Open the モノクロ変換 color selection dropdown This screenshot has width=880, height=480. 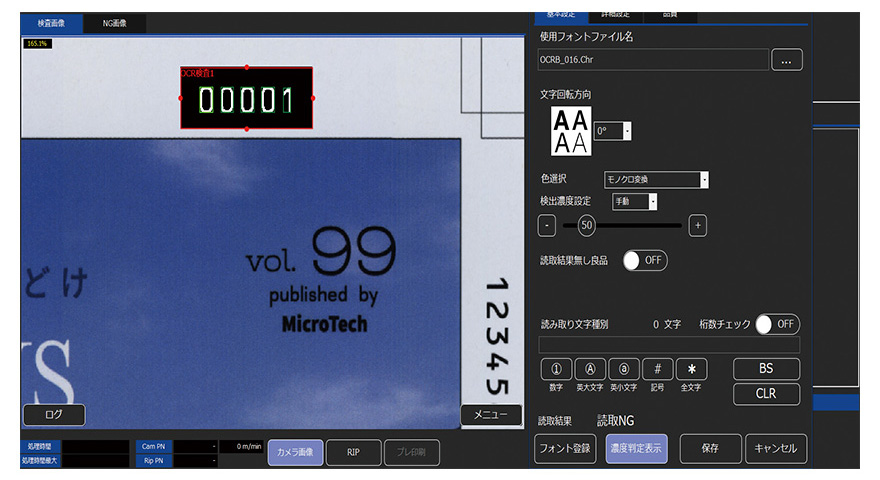[656, 180]
